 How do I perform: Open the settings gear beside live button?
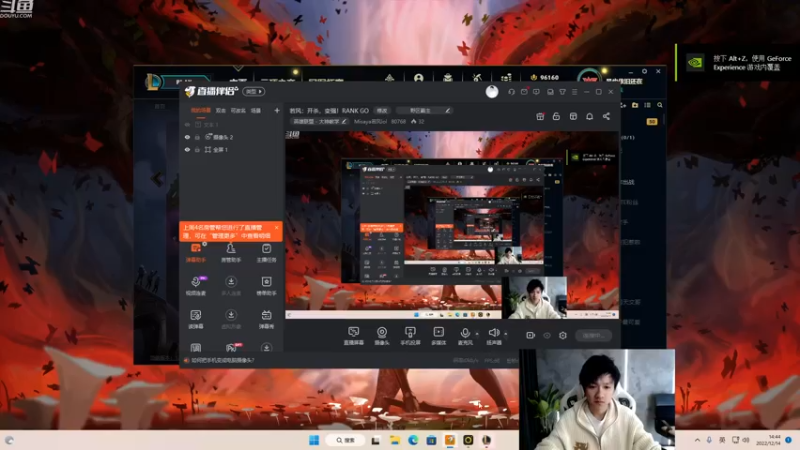[x=563, y=335]
